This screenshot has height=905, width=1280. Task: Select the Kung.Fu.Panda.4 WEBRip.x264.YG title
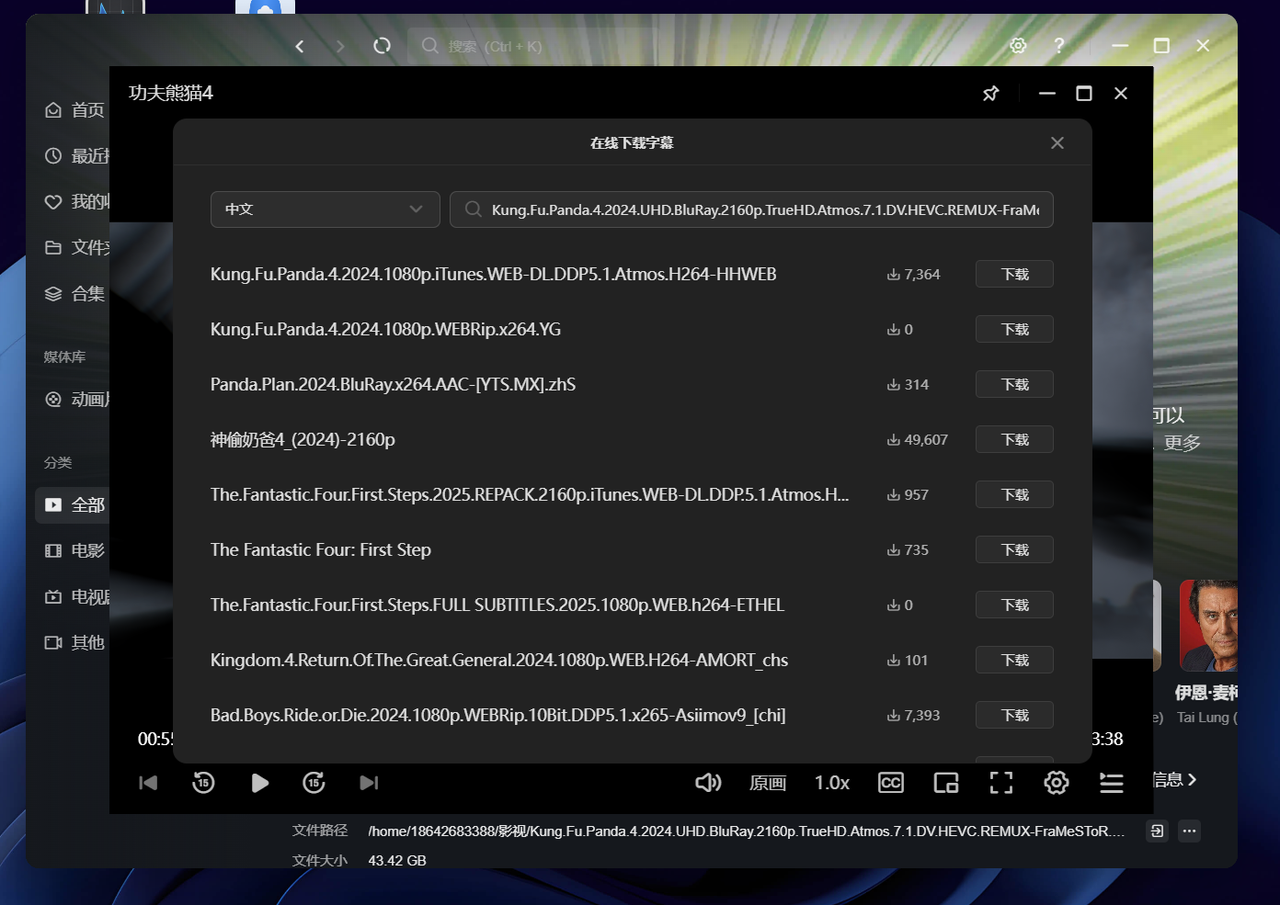tap(386, 329)
